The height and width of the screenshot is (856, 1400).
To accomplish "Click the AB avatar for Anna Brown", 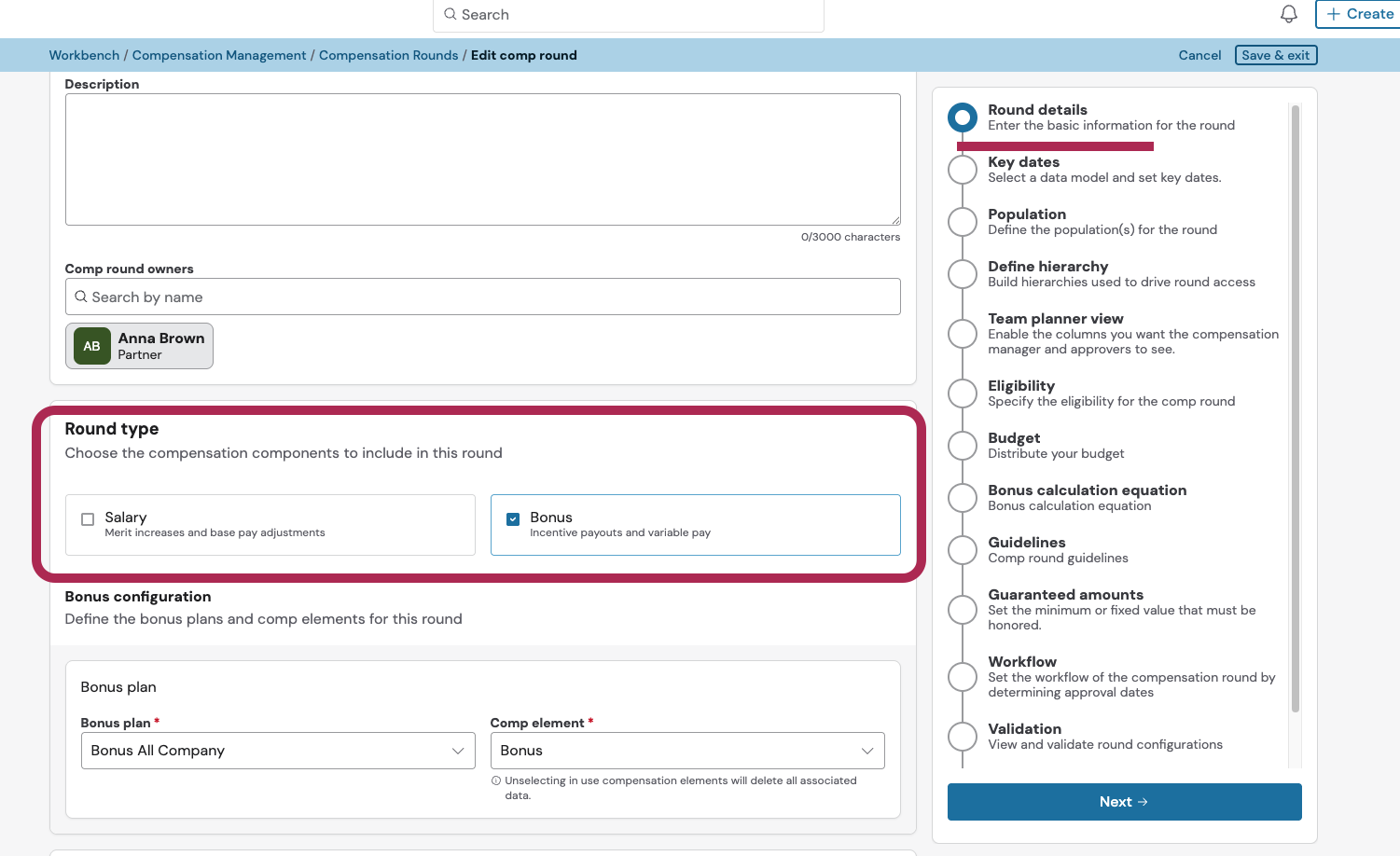I will (92, 346).
